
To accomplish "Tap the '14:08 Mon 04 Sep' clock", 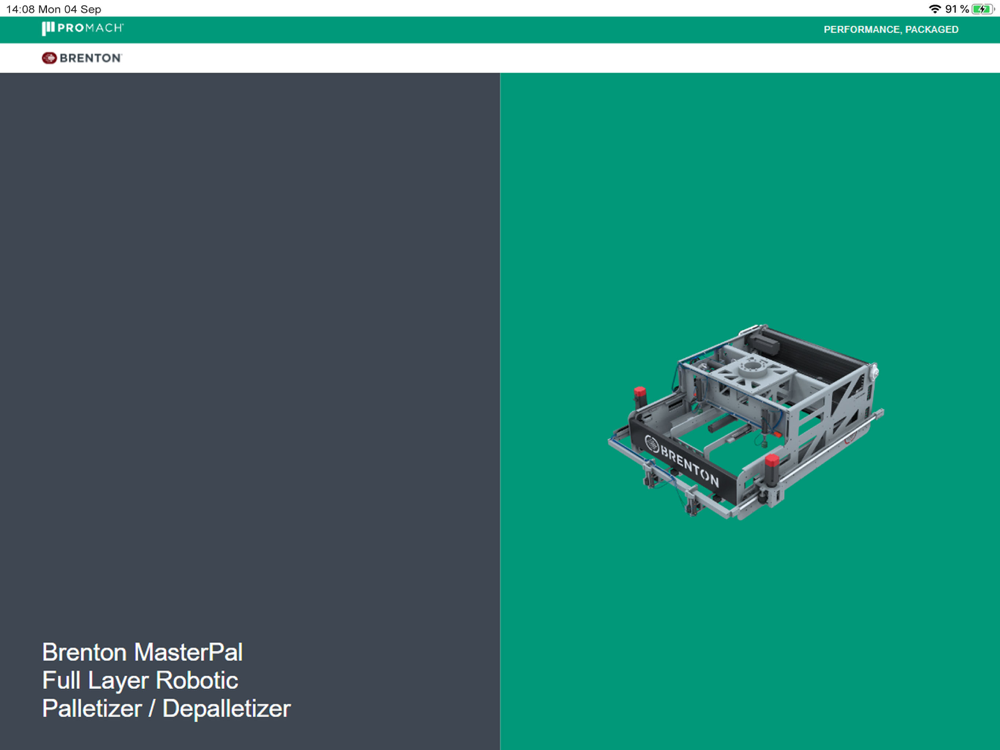I will pos(54,9).
